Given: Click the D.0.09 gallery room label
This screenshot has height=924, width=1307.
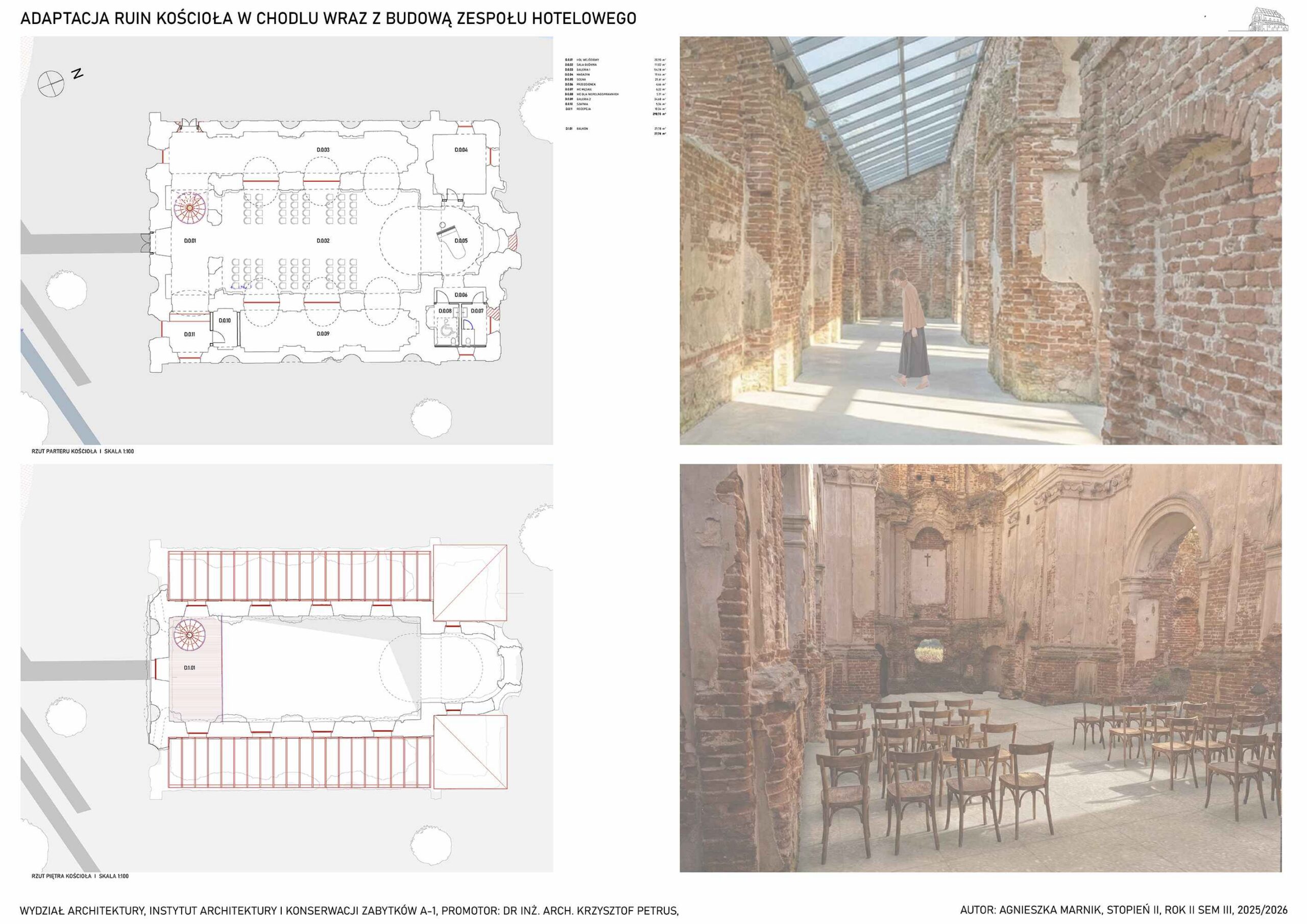Looking at the screenshot, I should click(x=323, y=334).
